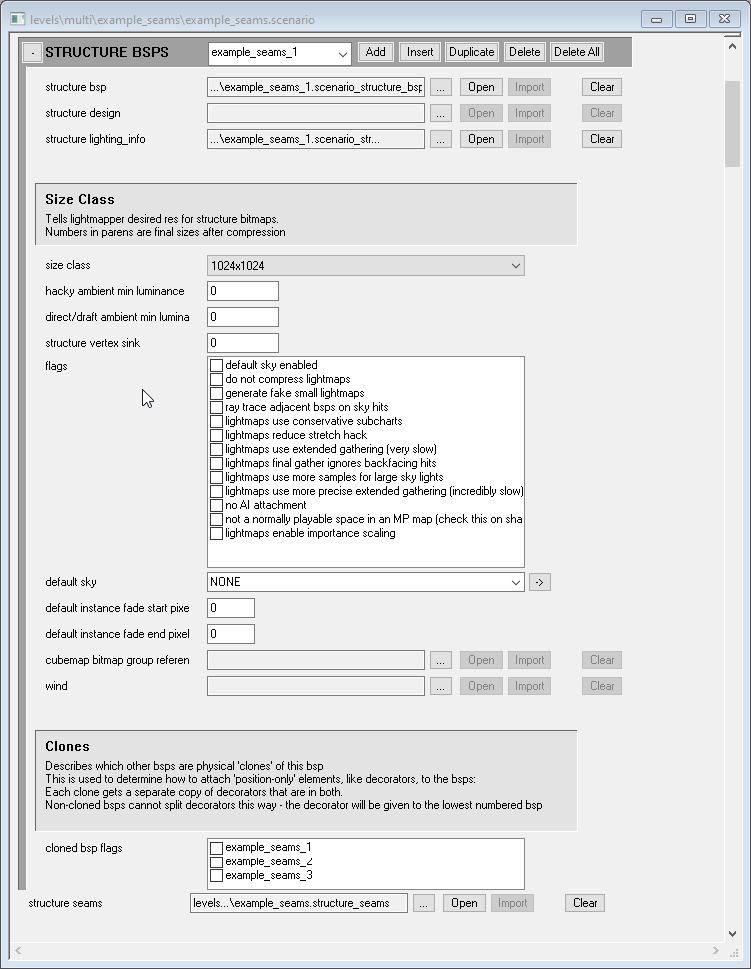Click the default sky go-to arrow button
The width and height of the screenshot is (751, 969).
click(x=540, y=582)
